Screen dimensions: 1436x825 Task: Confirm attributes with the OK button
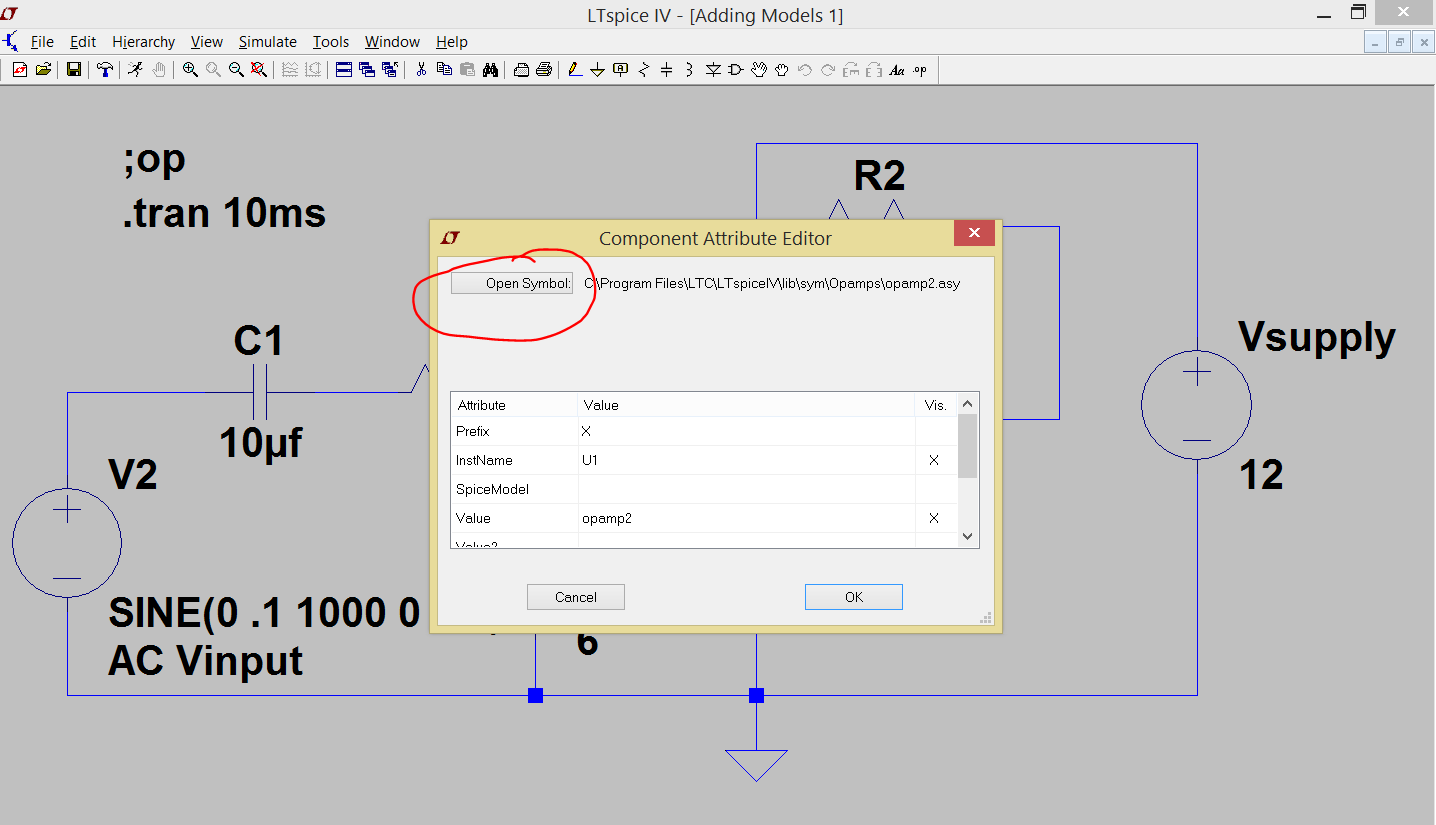point(854,597)
